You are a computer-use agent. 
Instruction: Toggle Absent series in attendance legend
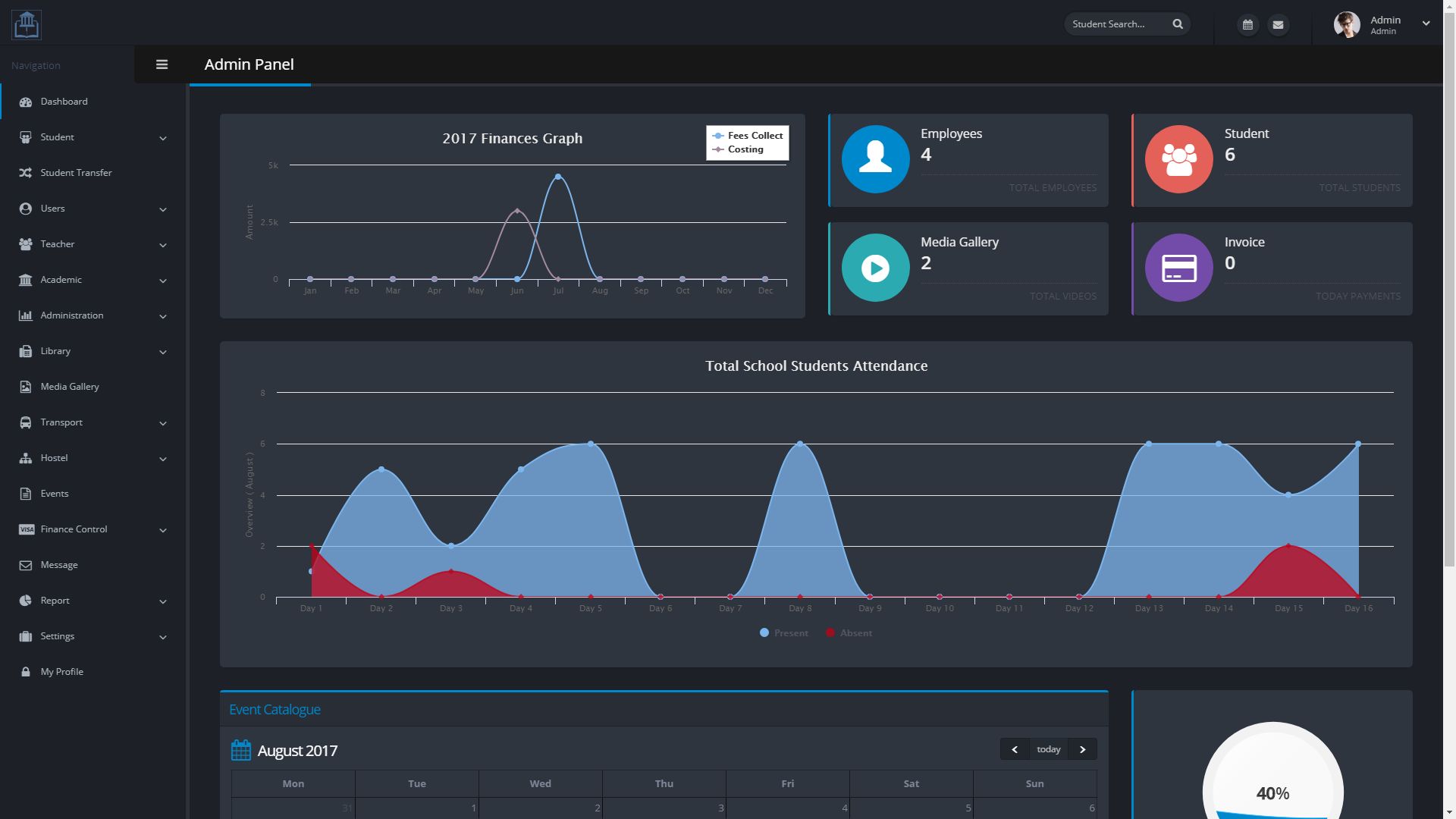pos(849,632)
